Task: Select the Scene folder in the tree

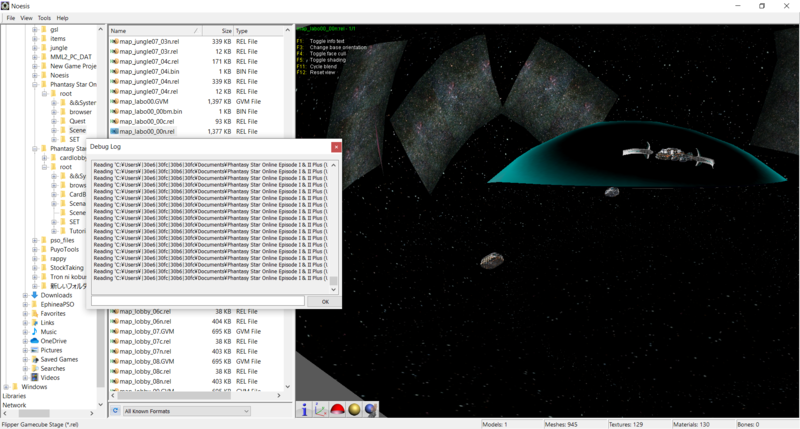Action: pyautogui.click(x=78, y=131)
